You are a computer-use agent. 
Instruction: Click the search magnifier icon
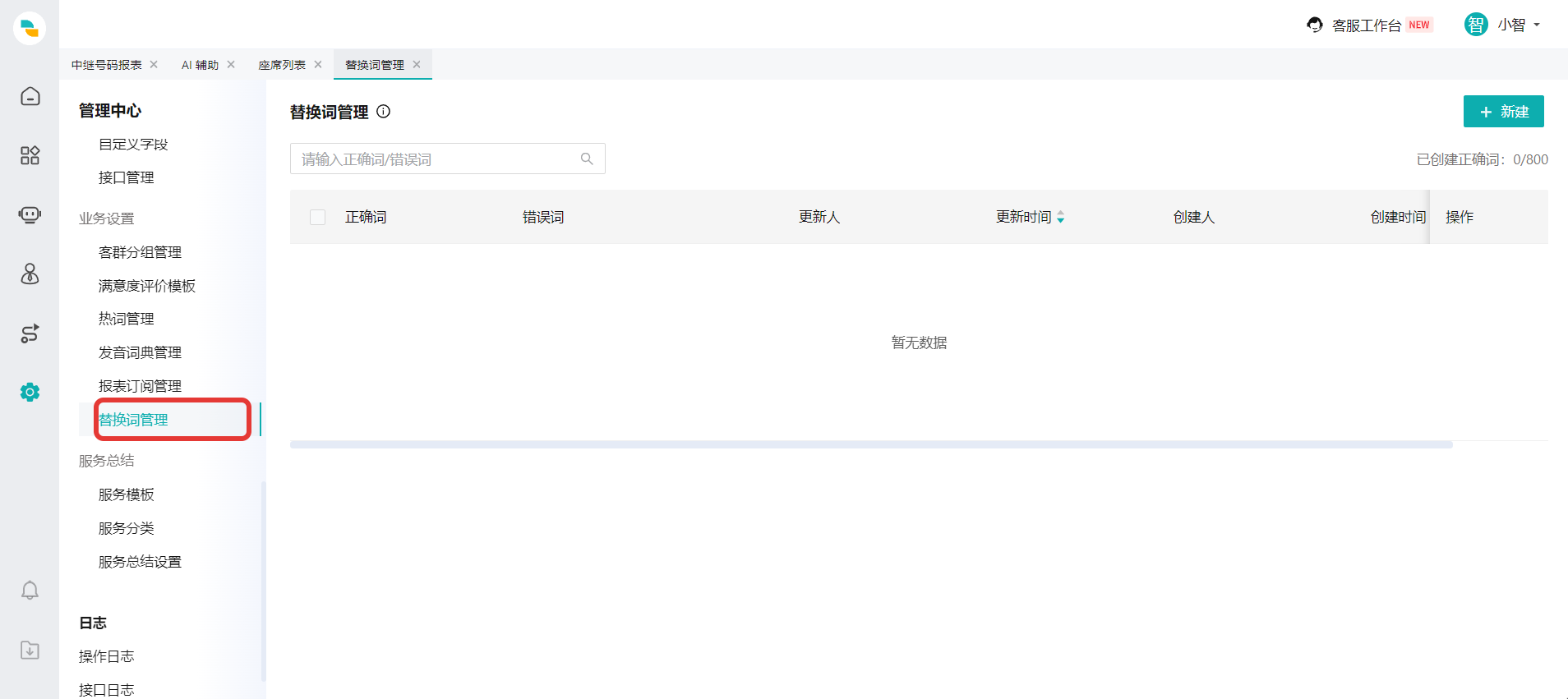point(587,158)
